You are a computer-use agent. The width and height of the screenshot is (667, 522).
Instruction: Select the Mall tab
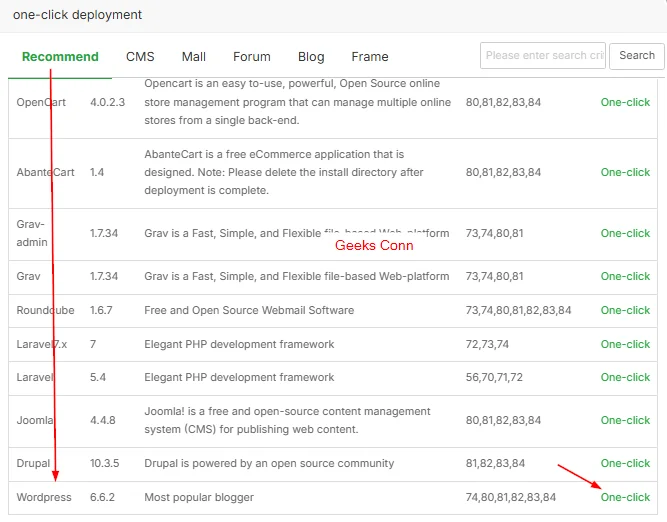pos(194,57)
